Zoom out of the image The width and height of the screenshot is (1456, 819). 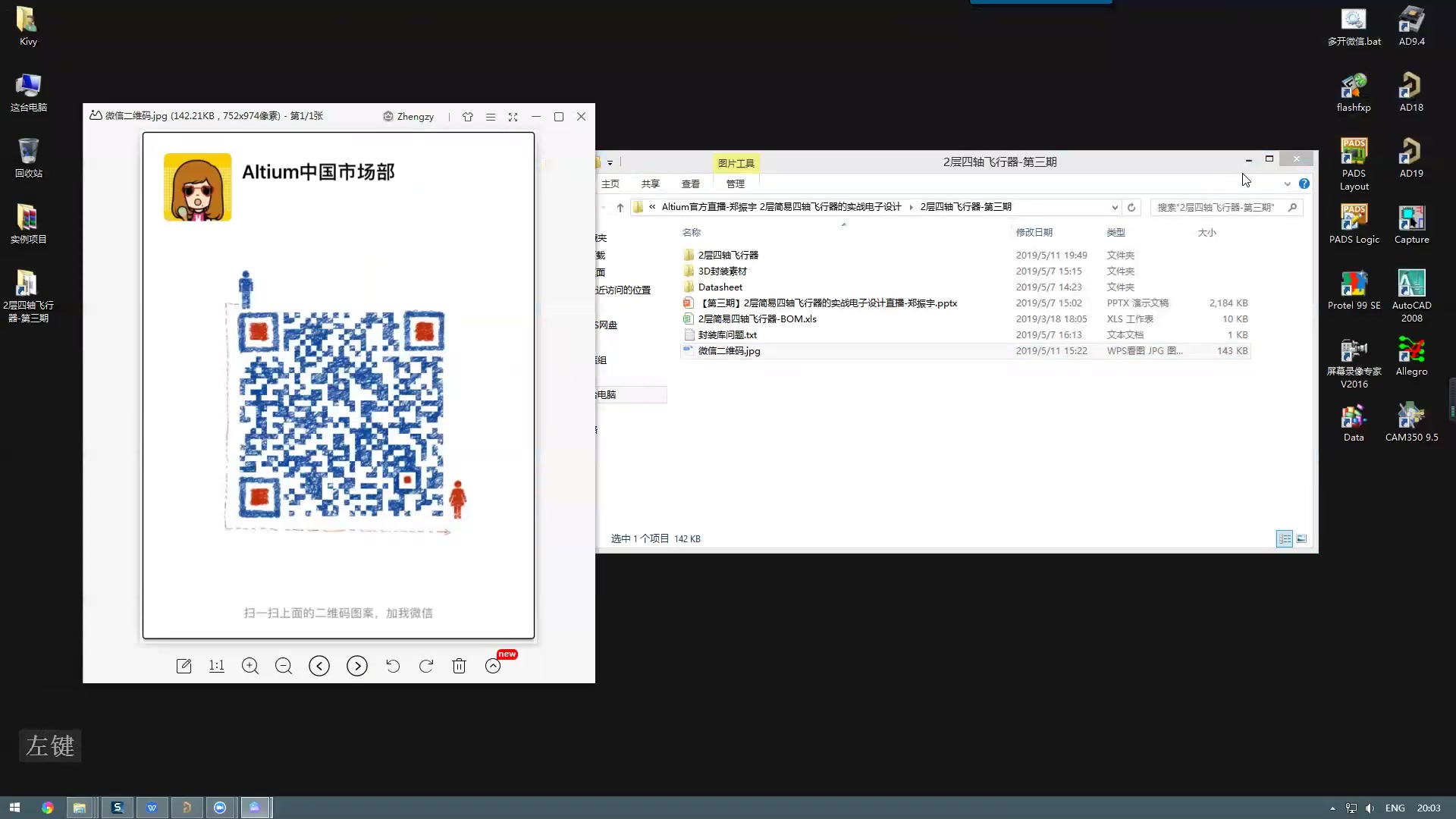click(x=284, y=666)
